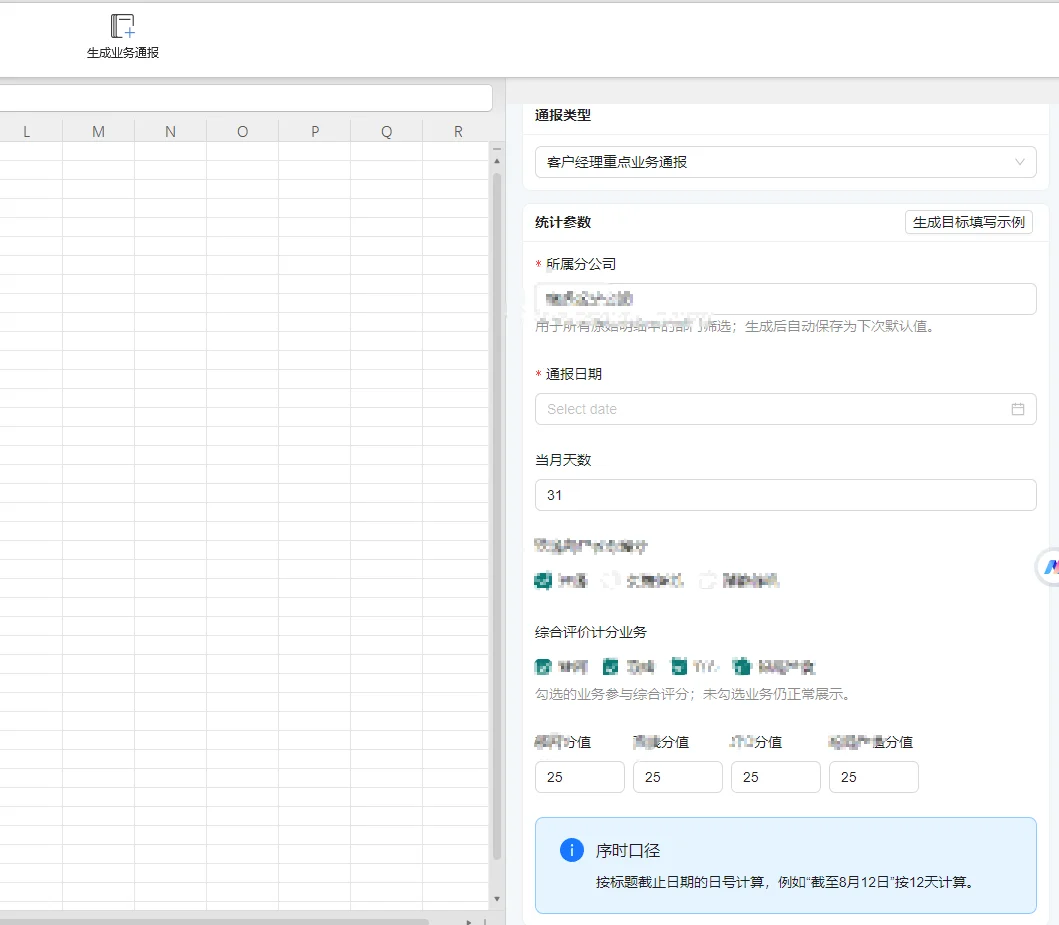
Task: Click the 序时口径 heading in the info box
Action: coord(628,851)
